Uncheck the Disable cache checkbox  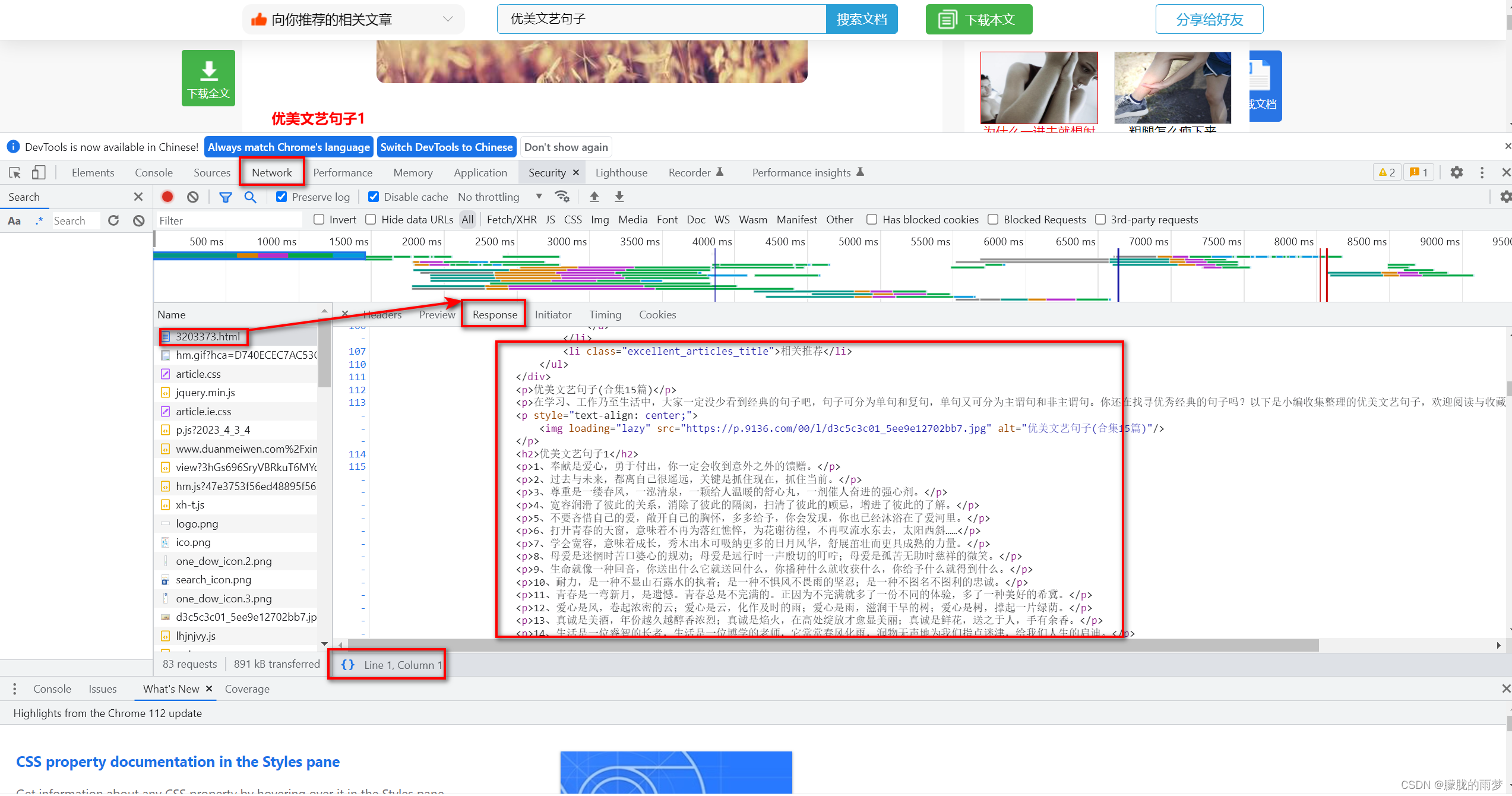[x=374, y=197]
